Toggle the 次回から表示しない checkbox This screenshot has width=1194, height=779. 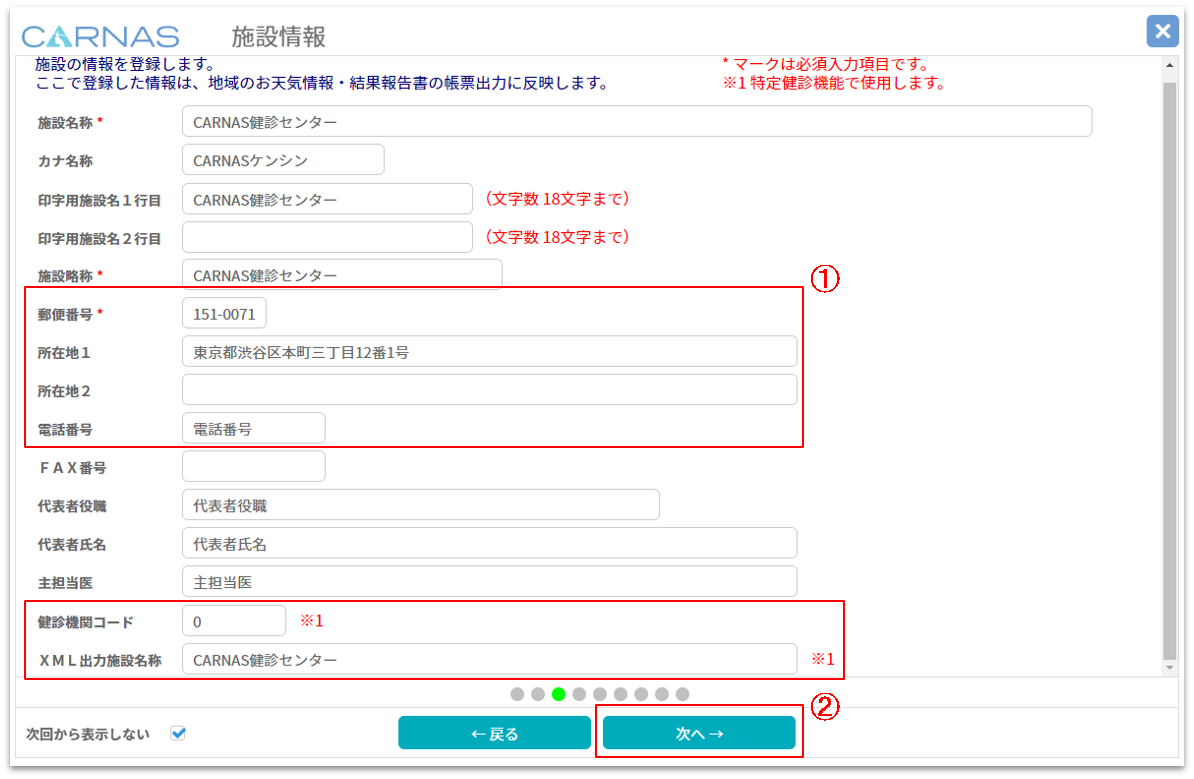(x=178, y=733)
